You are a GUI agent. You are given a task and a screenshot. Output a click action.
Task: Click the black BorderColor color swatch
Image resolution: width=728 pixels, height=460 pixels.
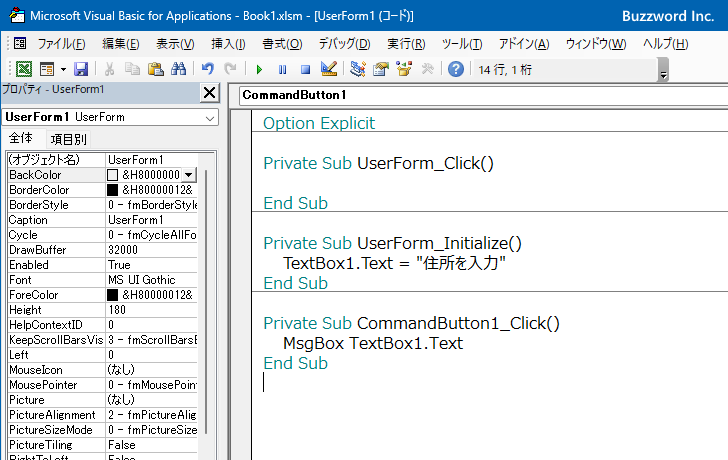112,190
